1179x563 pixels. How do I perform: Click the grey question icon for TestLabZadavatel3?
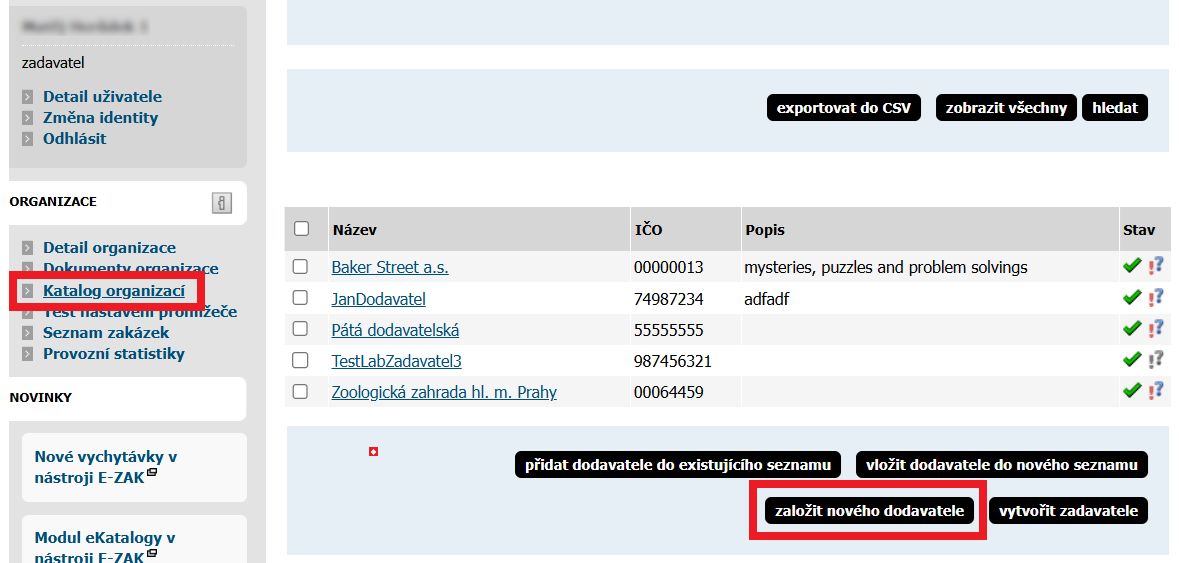pos(1156,360)
